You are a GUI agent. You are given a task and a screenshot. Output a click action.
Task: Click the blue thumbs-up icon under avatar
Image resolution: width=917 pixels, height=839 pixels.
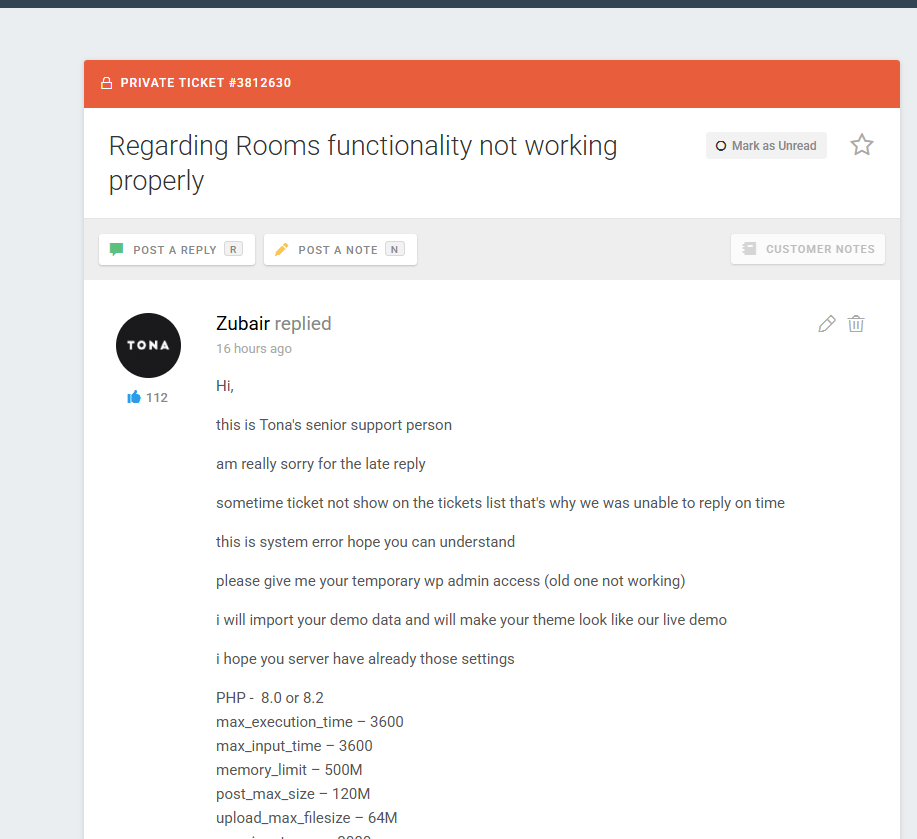click(134, 398)
